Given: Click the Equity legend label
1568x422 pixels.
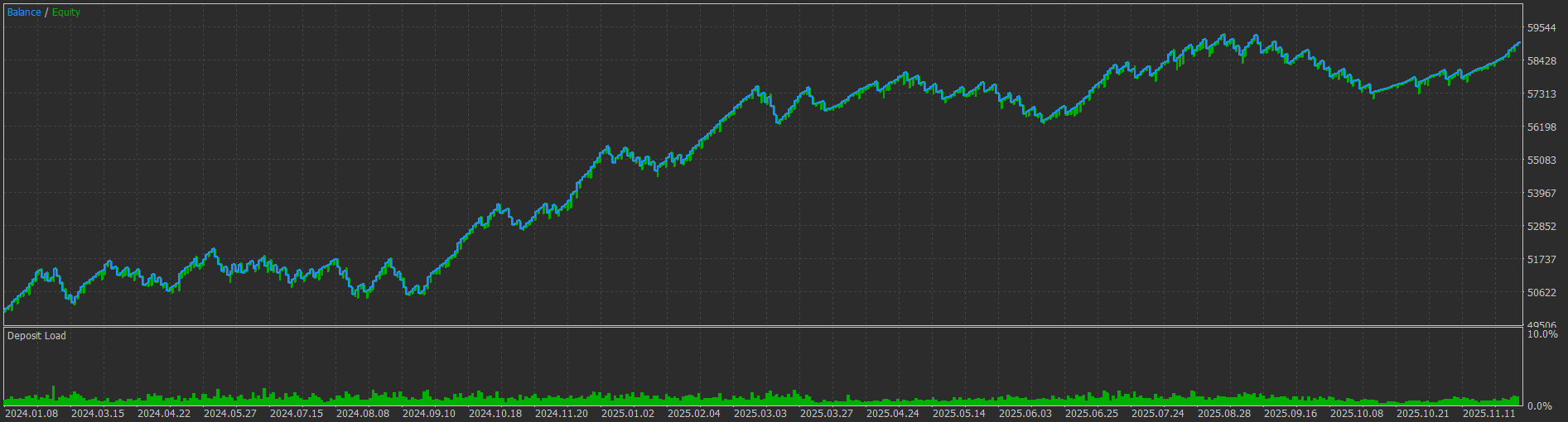Looking at the screenshot, I should [x=66, y=12].
